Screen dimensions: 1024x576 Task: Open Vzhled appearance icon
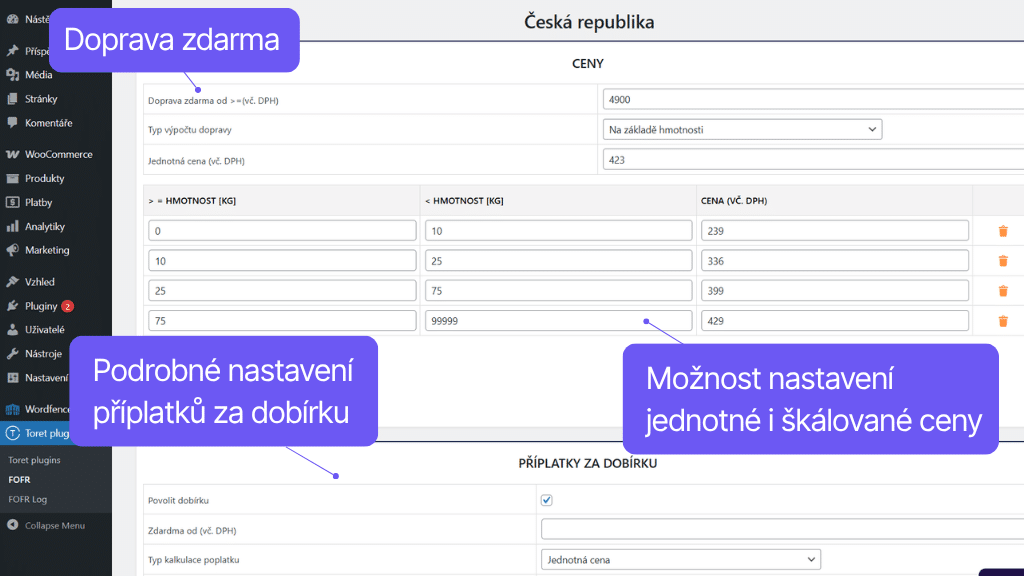[14, 282]
